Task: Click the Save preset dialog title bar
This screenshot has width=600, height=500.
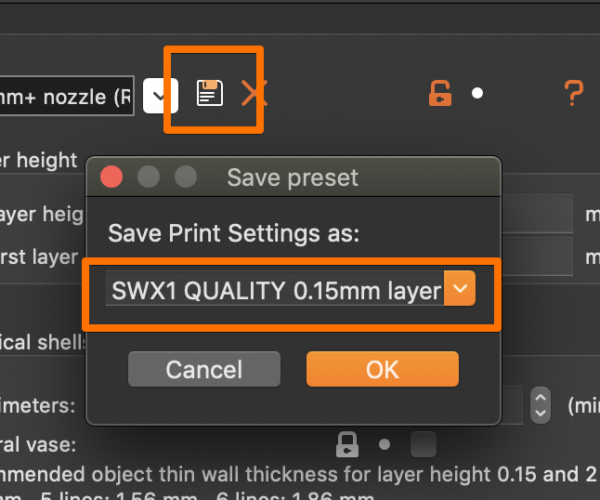Action: [293, 177]
